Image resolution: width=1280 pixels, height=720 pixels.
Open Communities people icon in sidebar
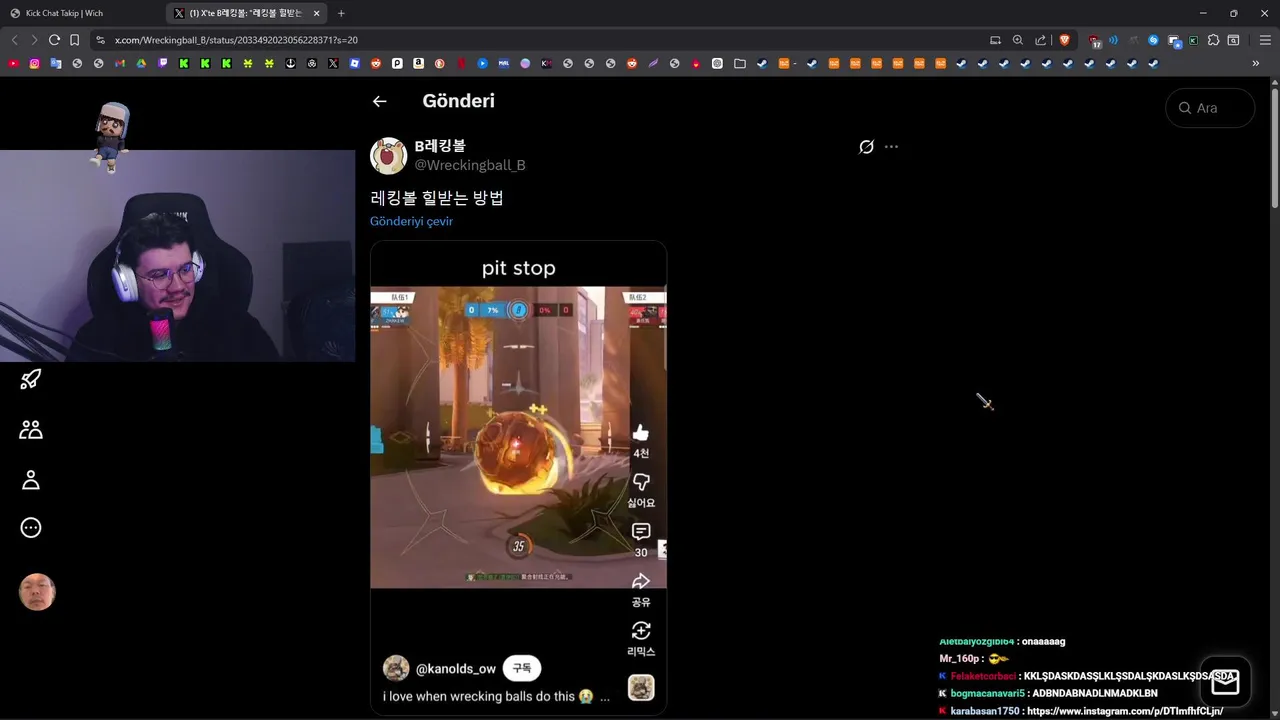[x=31, y=429]
